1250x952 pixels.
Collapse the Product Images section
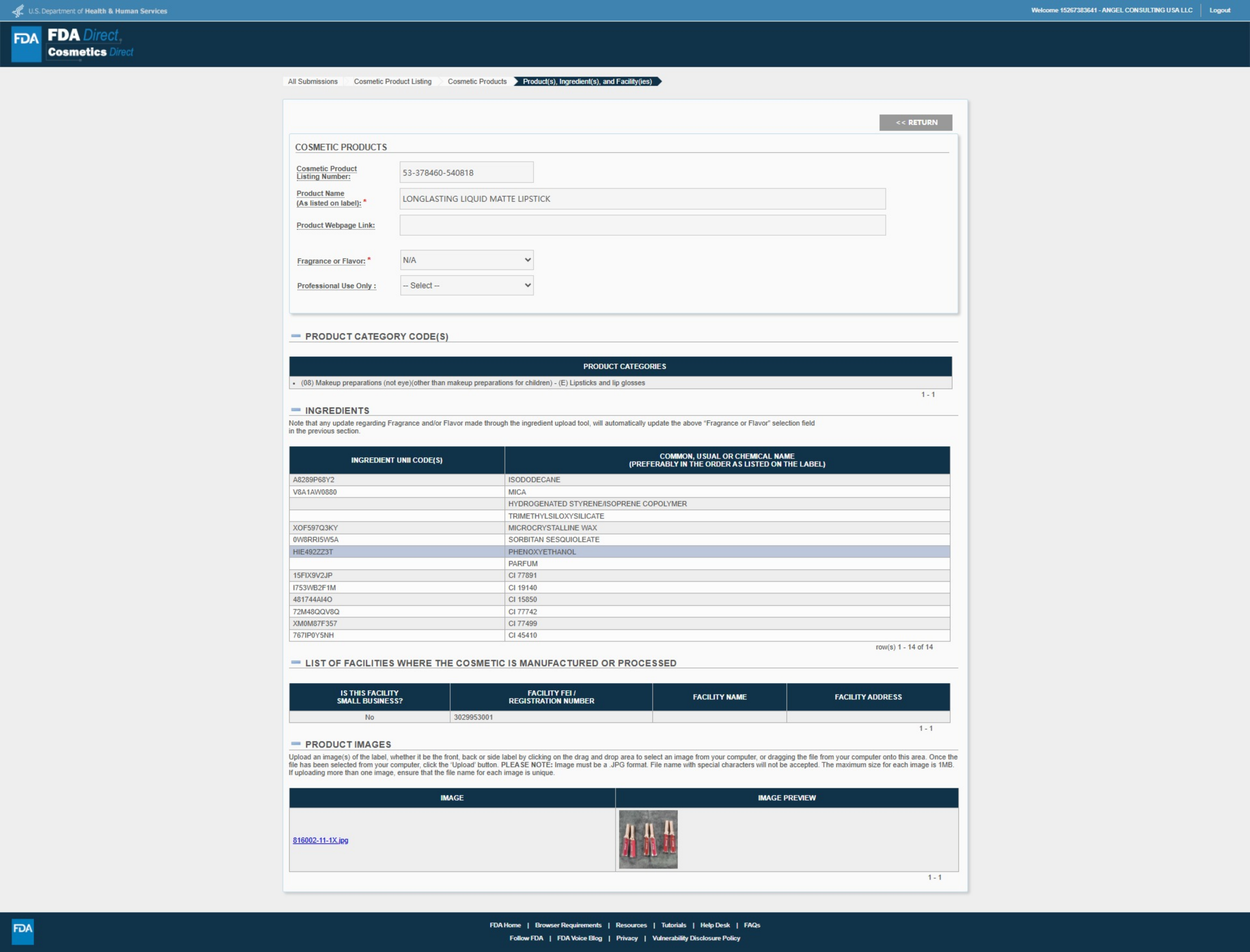click(295, 743)
